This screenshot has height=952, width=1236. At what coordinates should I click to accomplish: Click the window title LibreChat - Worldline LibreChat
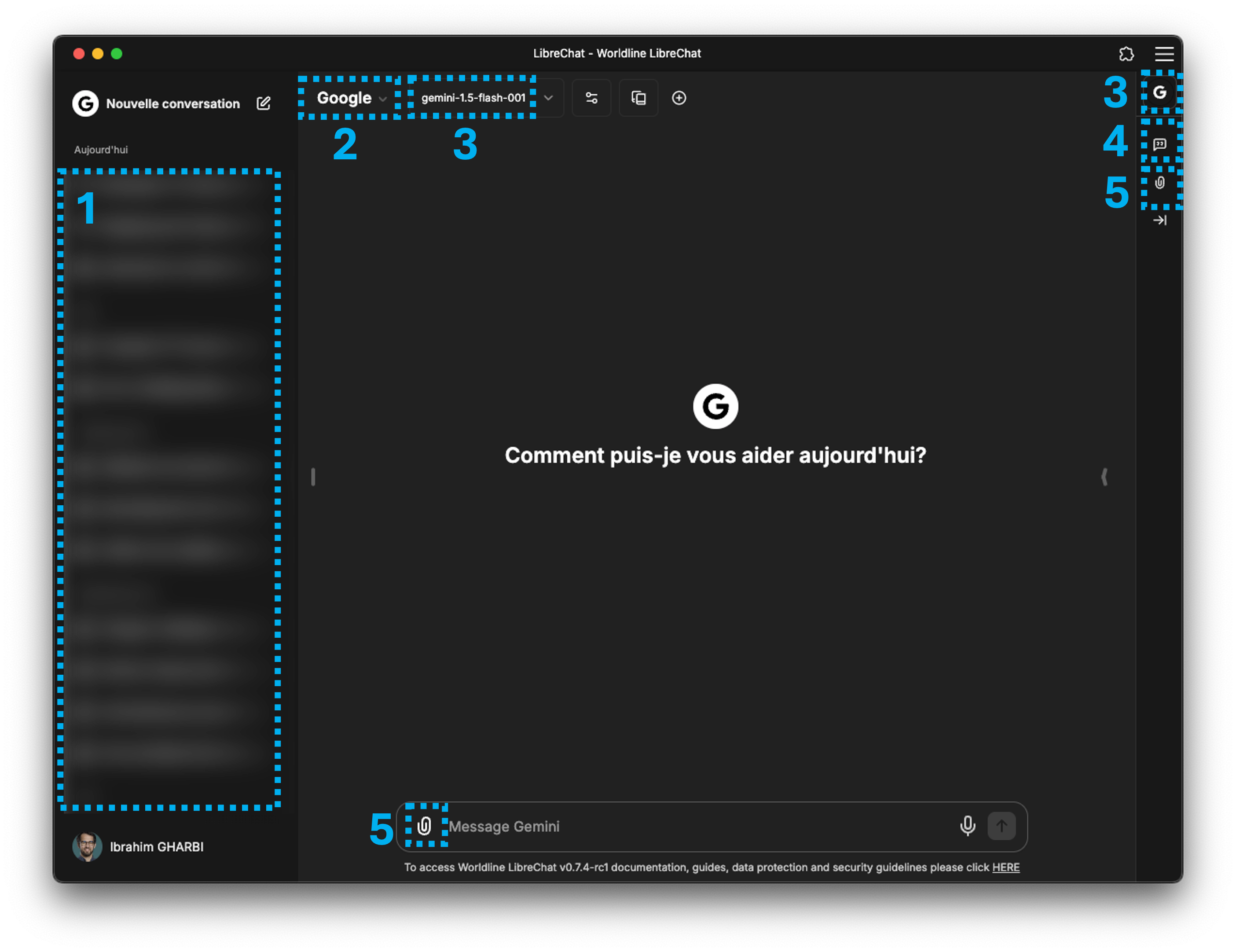(617, 53)
